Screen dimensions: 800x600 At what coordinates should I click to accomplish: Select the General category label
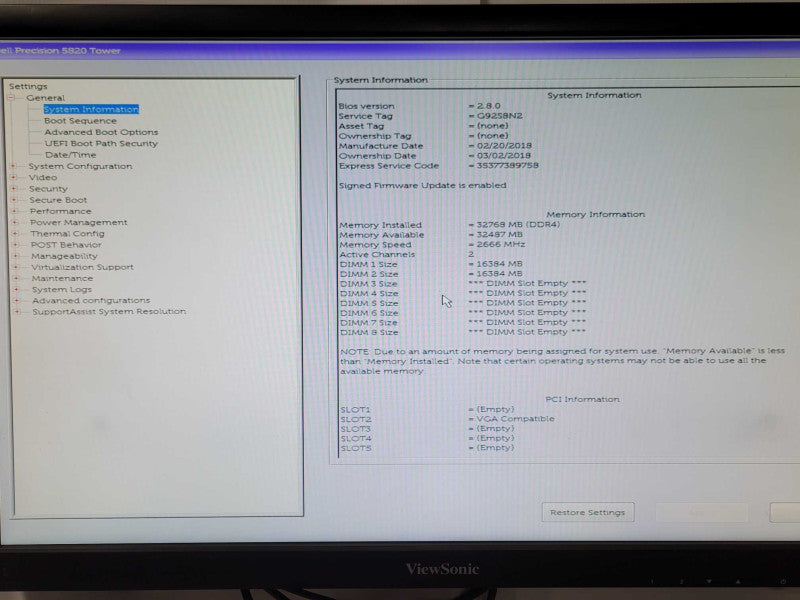(x=45, y=97)
